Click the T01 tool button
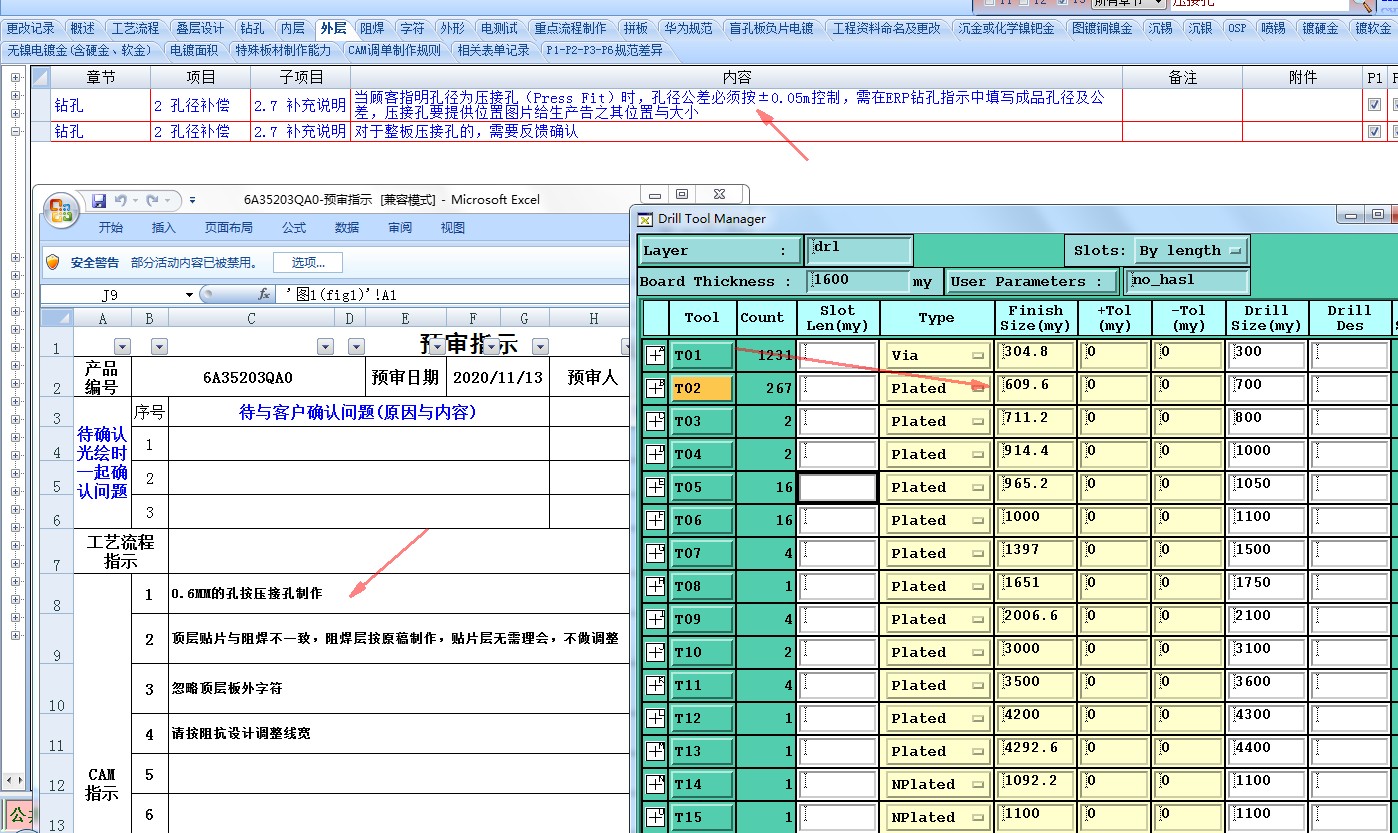This screenshot has width=1398, height=833. click(x=702, y=355)
